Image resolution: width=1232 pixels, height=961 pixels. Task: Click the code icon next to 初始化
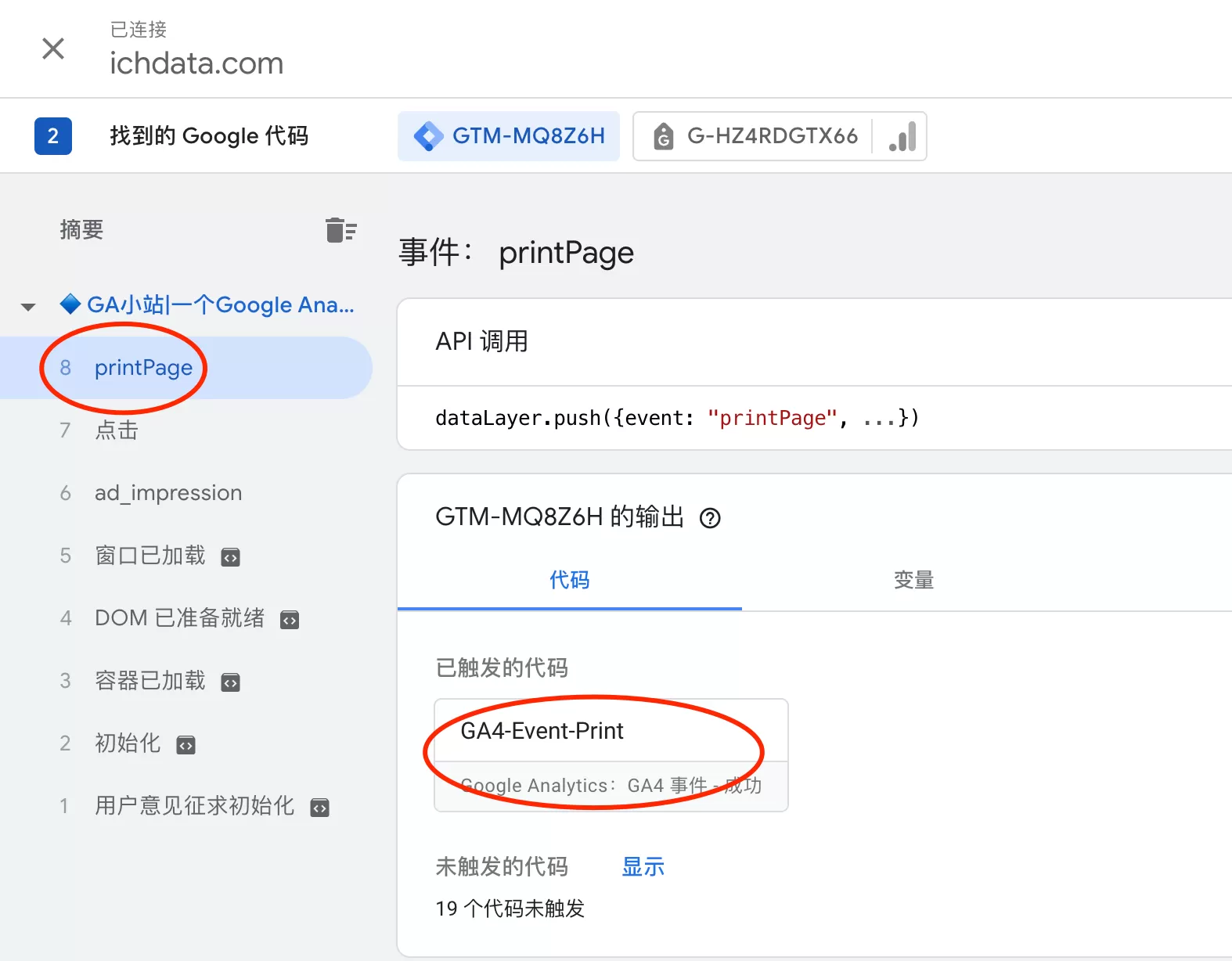(186, 745)
